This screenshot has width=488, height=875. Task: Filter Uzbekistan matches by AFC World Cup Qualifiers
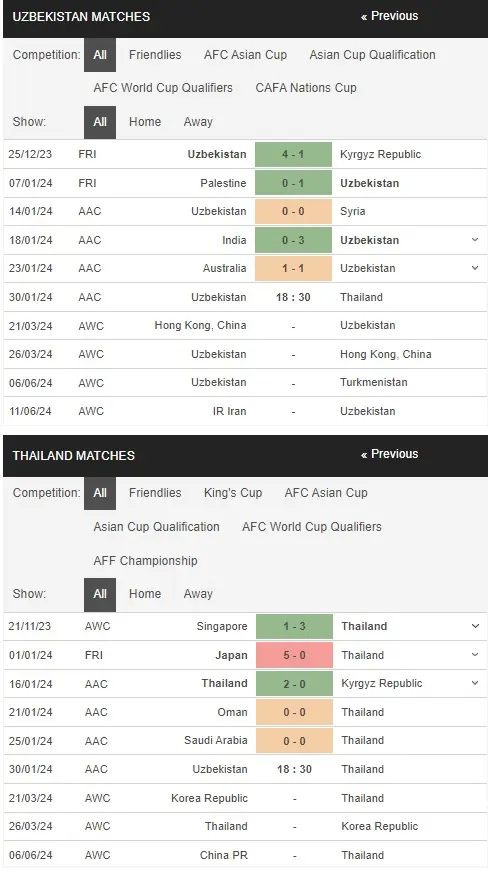pos(162,88)
